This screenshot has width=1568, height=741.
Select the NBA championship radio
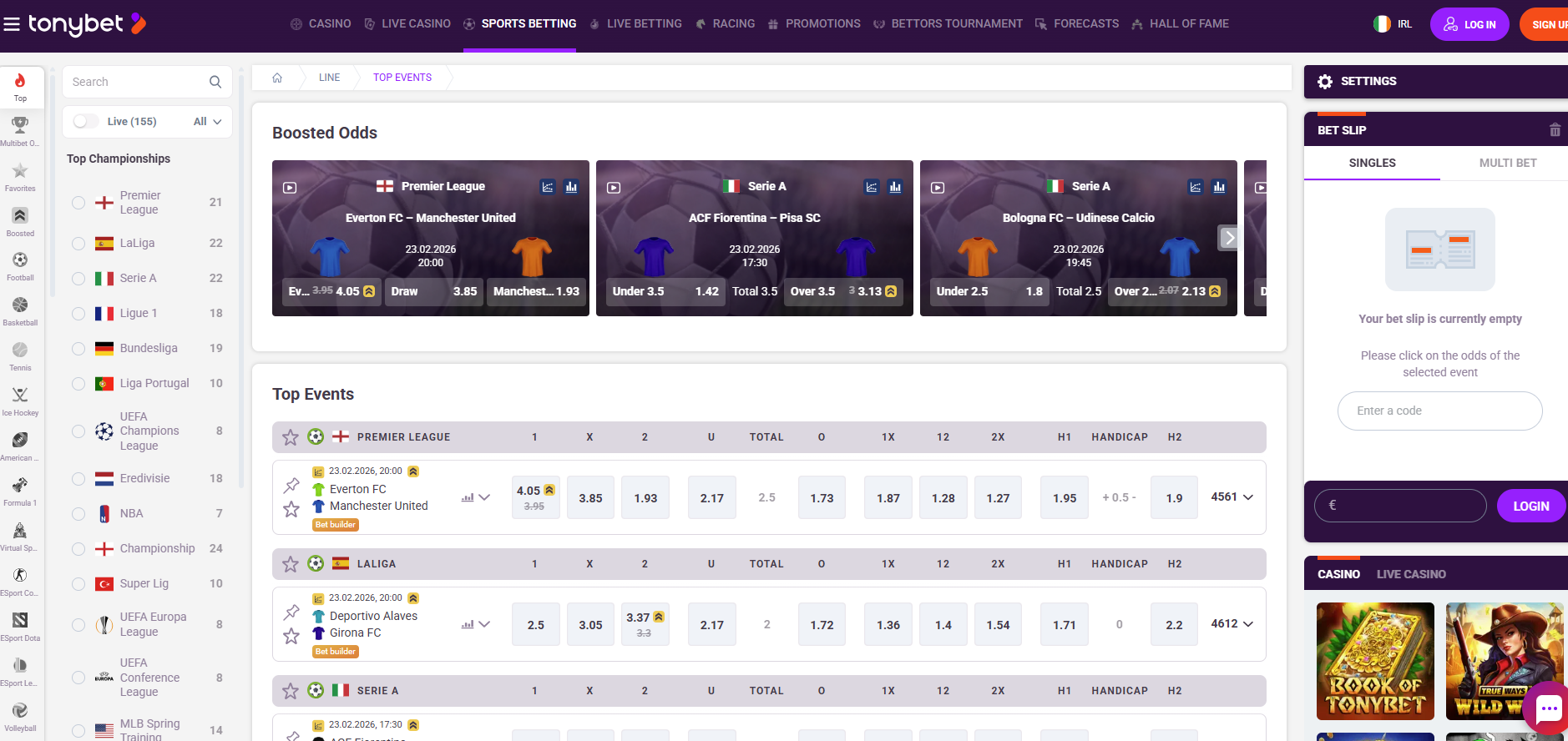[x=78, y=514]
